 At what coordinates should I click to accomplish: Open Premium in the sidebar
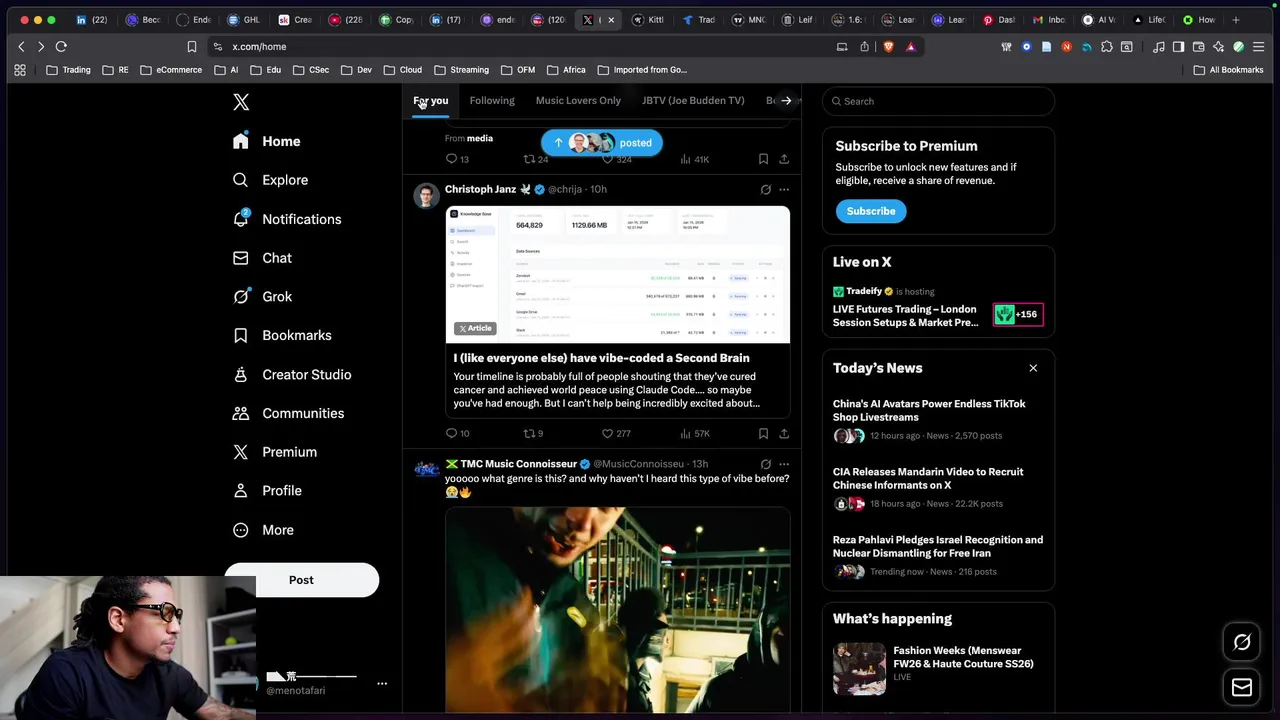(x=275, y=452)
